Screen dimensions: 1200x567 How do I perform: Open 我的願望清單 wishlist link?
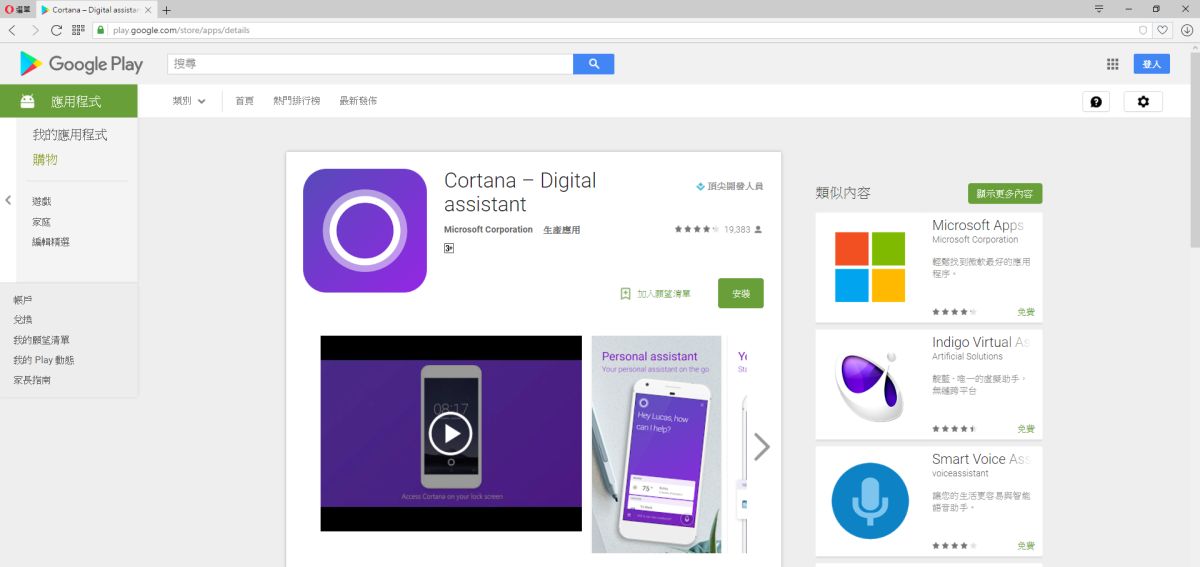tap(42, 340)
